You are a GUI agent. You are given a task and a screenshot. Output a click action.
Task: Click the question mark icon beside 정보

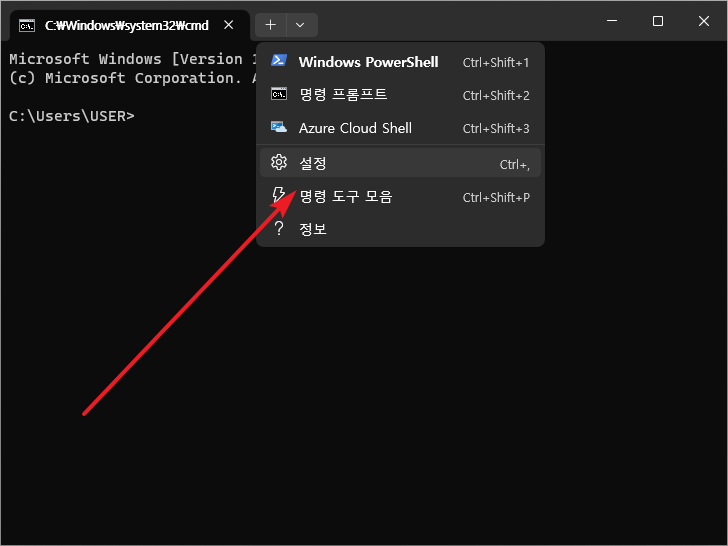[x=279, y=228]
